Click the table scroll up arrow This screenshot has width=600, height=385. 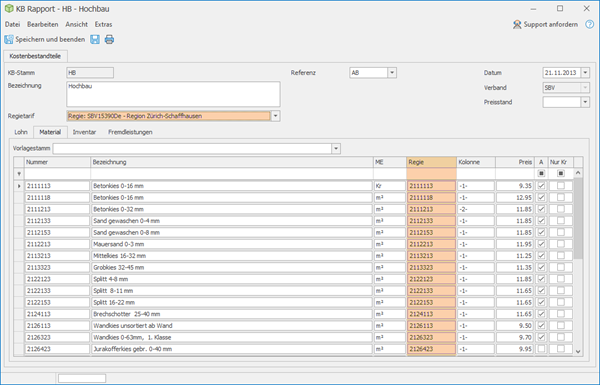(x=578, y=173)
